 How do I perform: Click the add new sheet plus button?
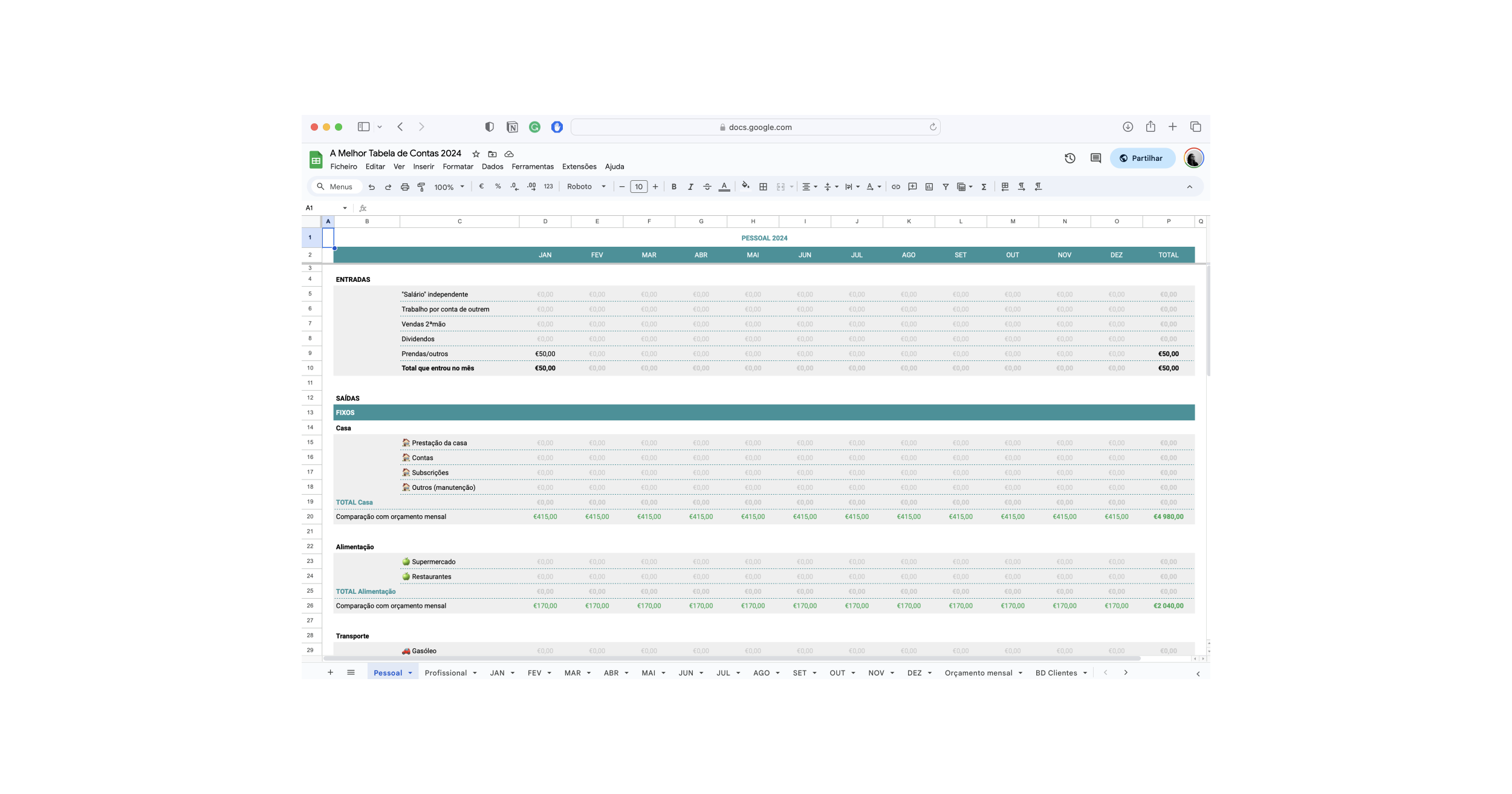(330, 672)
